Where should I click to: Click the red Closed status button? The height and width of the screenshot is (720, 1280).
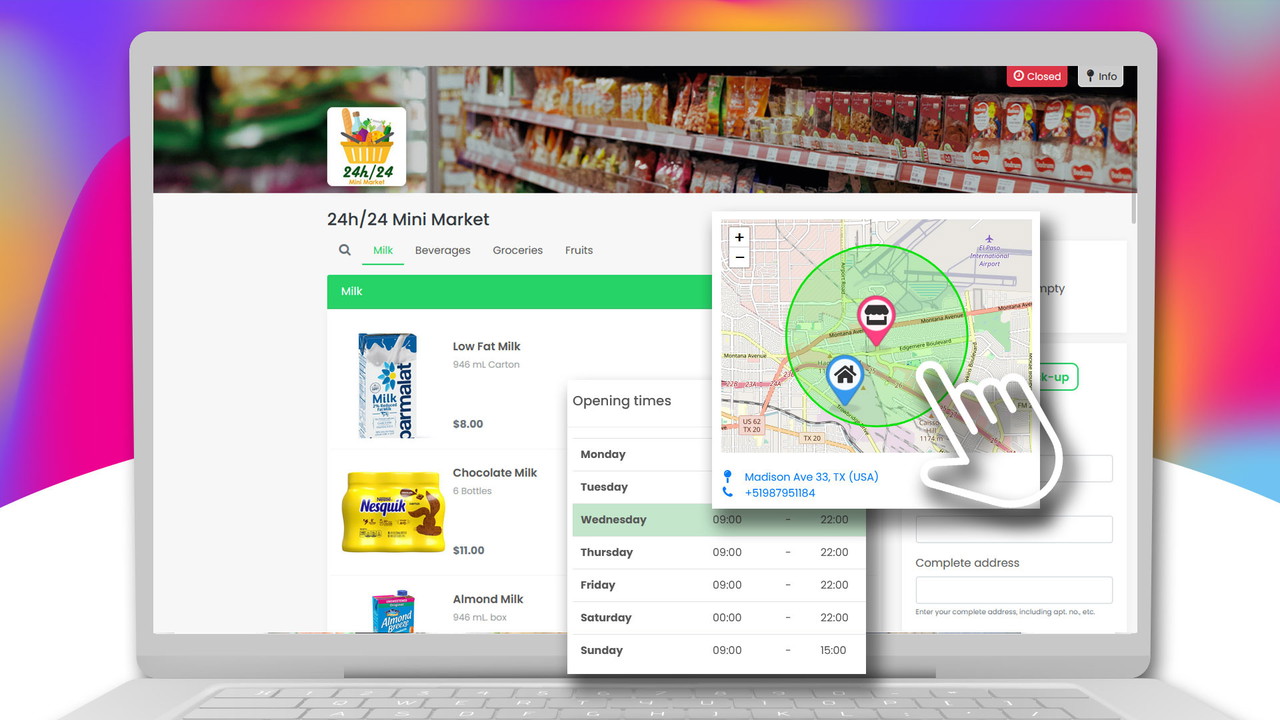(1037, 76)
